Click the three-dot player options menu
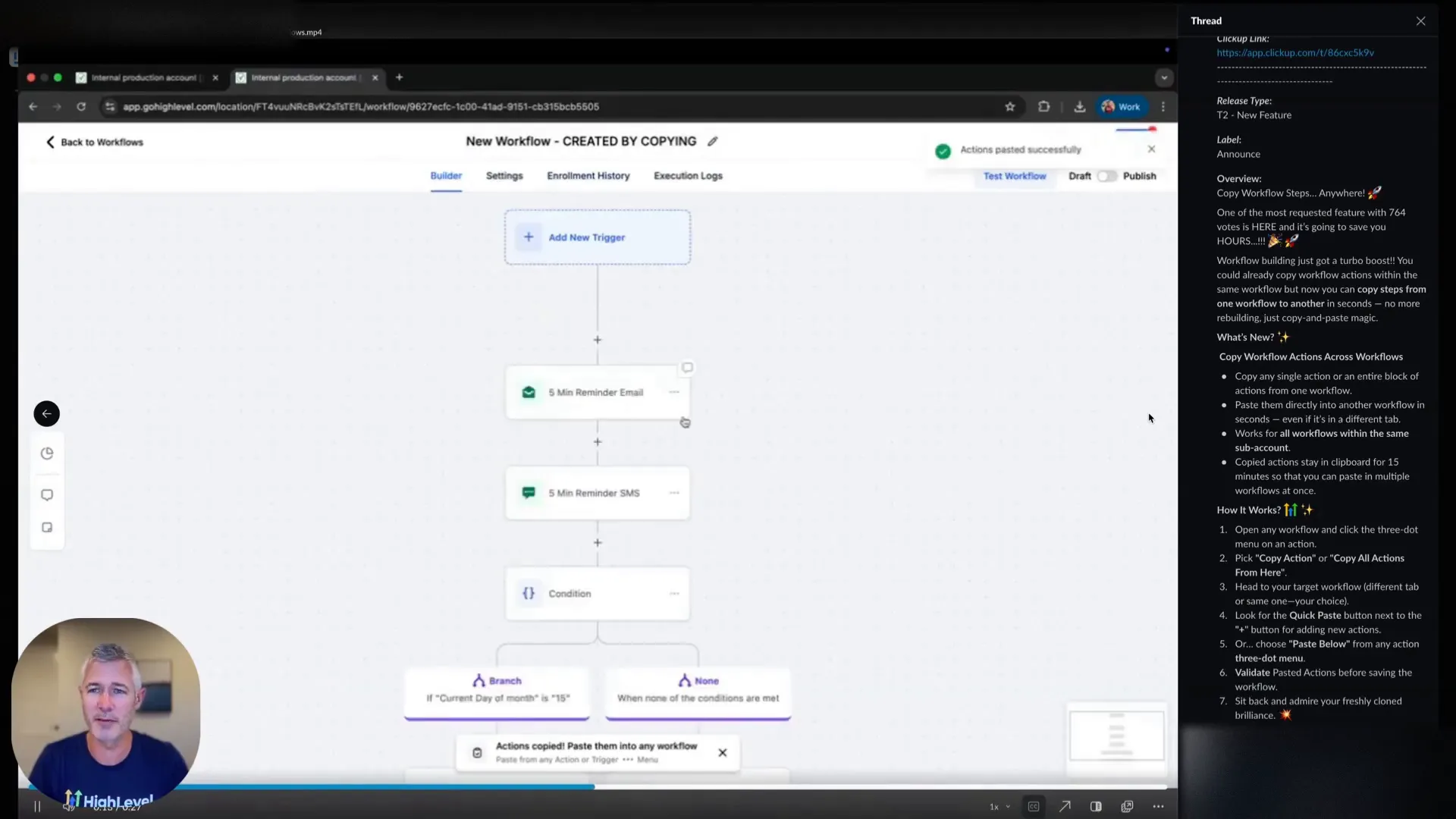The height and width of the screenshot is (819, 1456). (x=1158, y=806)
